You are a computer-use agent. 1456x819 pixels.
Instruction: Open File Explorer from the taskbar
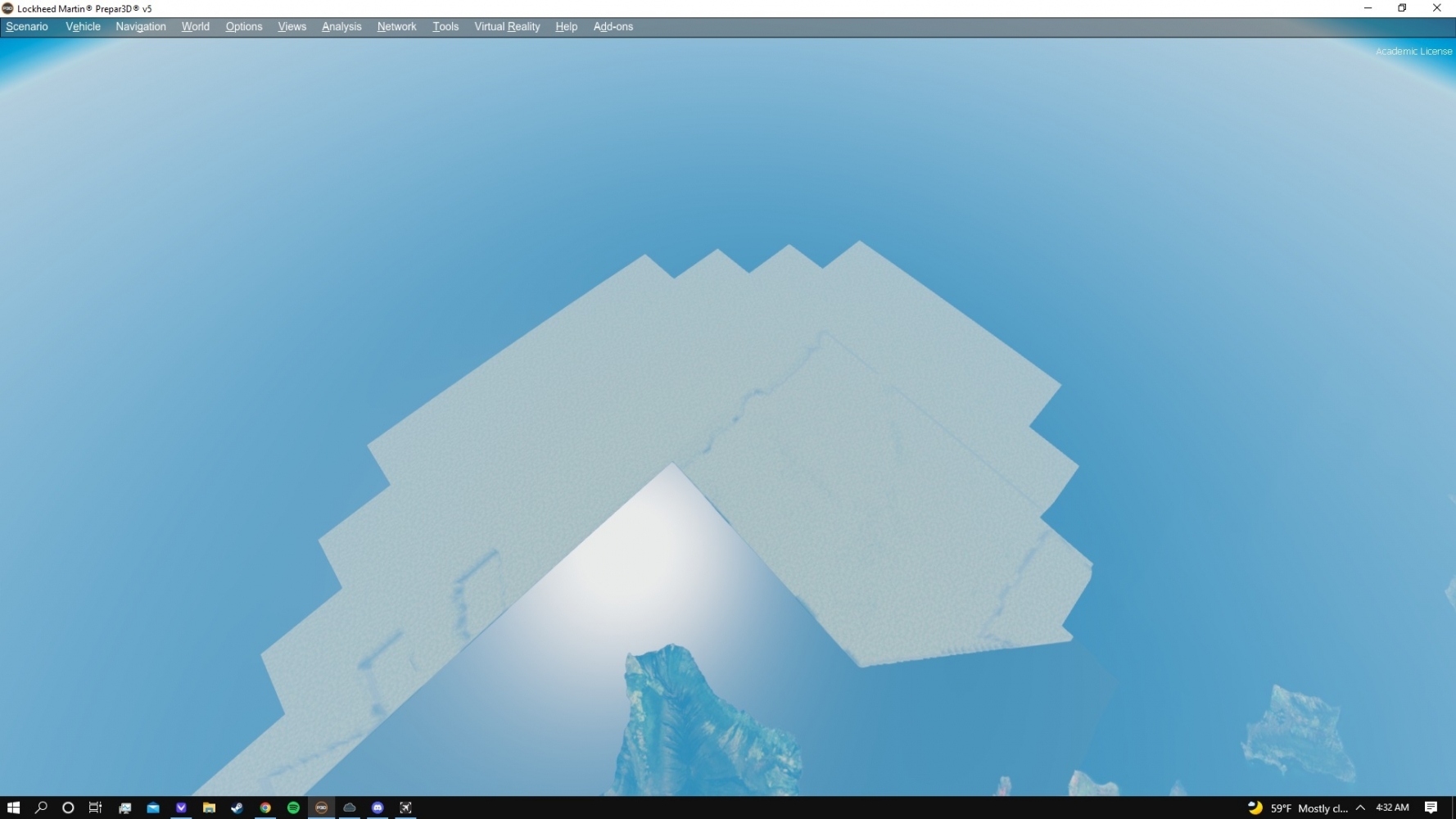pos(209,808)
